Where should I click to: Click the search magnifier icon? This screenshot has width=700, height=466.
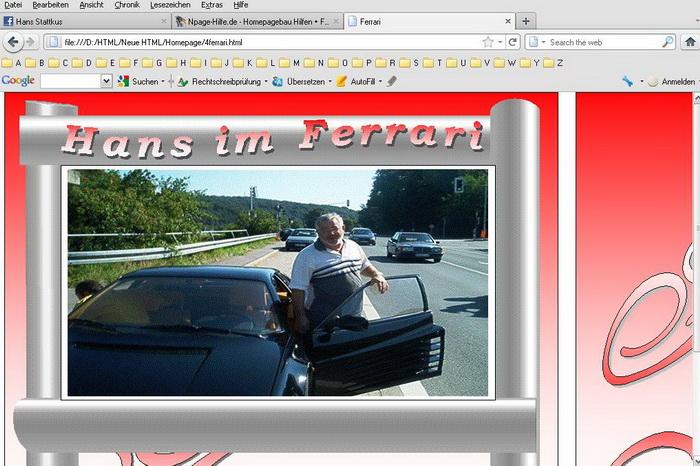coord(668,42)
